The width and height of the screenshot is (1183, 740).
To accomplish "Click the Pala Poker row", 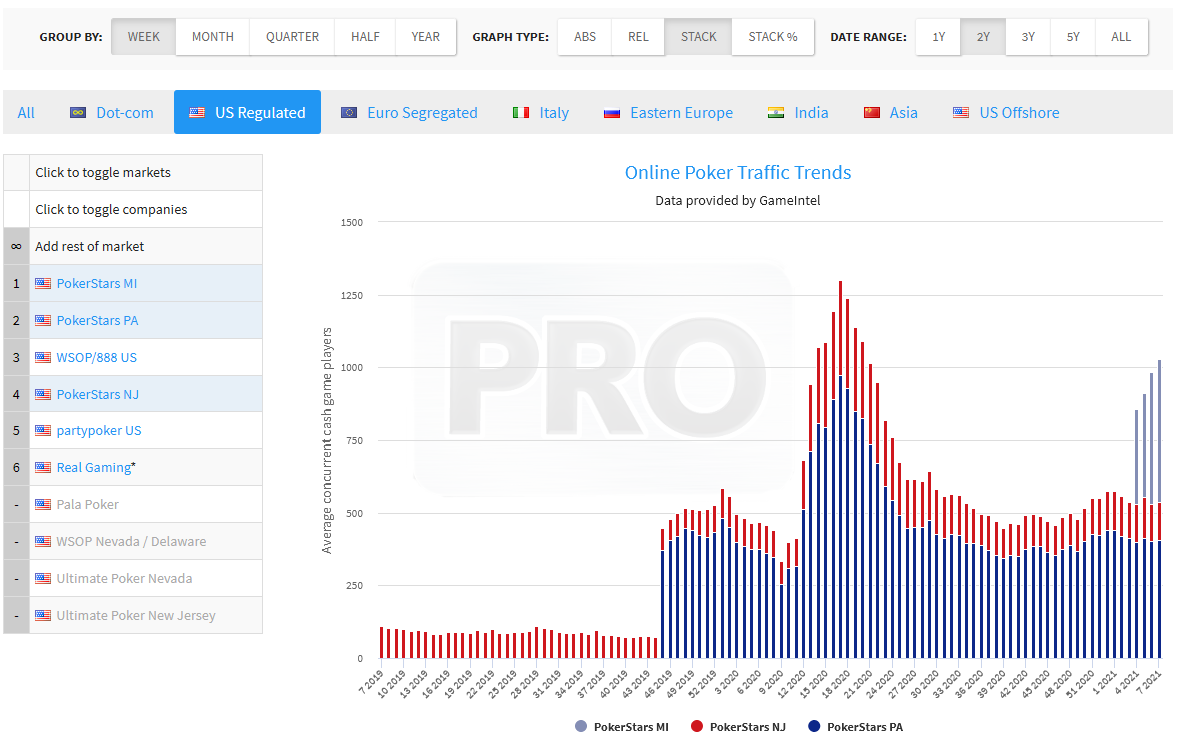I will click(x=133, y=505).
